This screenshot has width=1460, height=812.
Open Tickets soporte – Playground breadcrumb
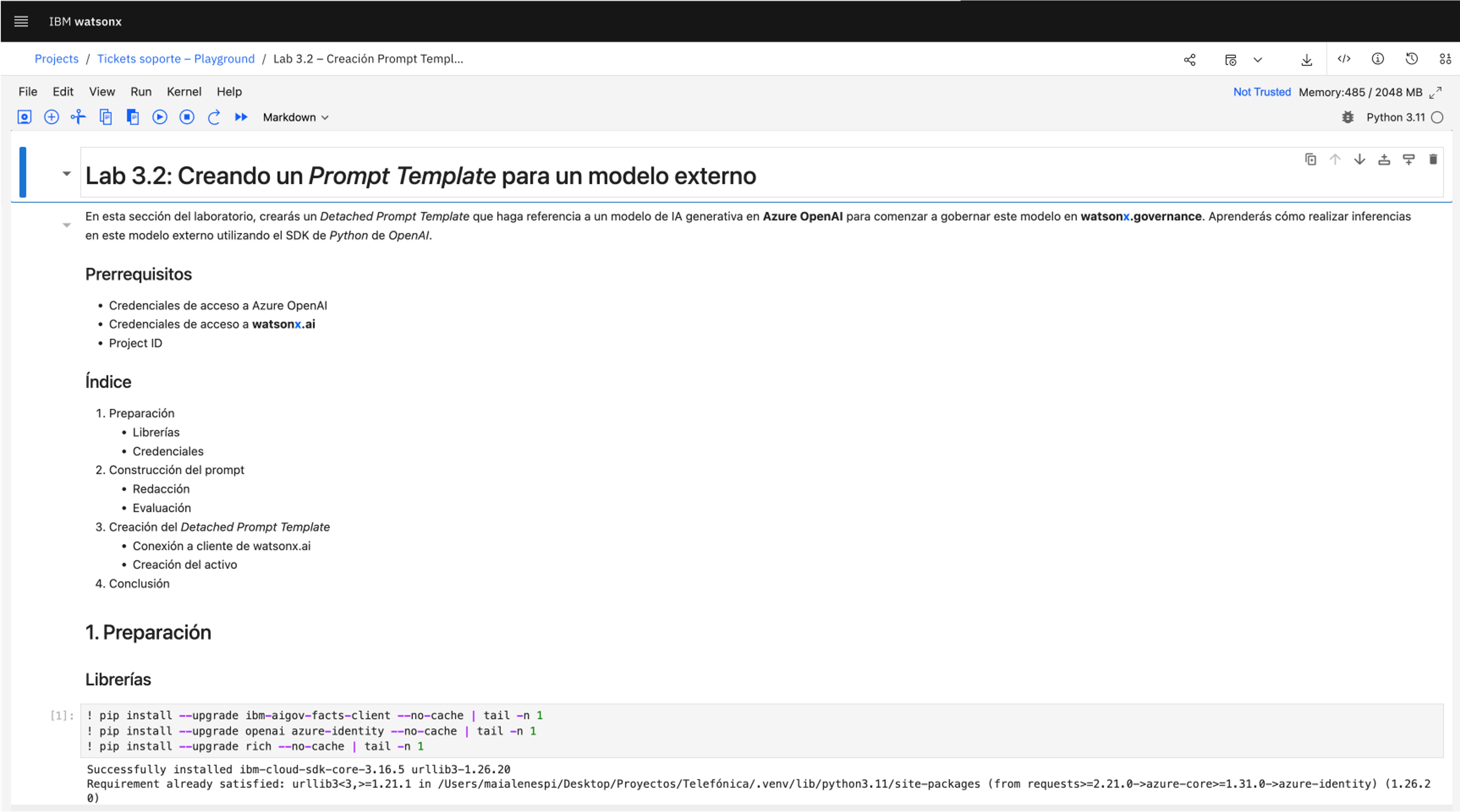click(176, 59)
